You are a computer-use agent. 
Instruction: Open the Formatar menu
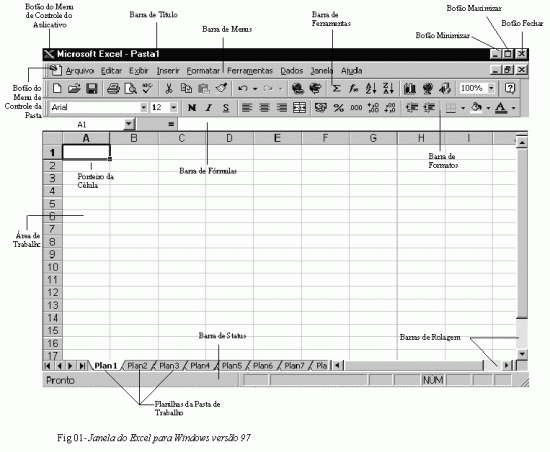point(203,71)
